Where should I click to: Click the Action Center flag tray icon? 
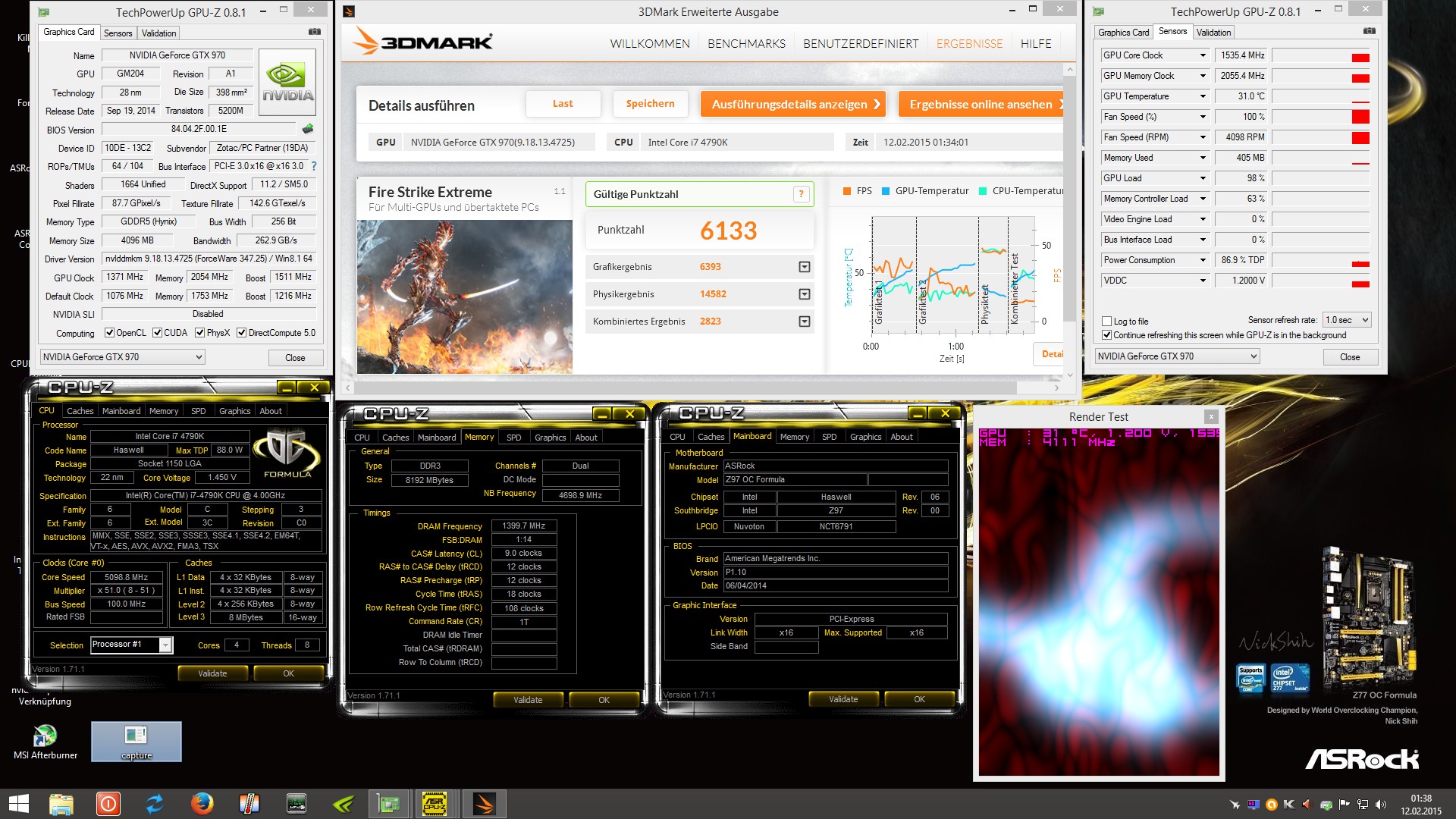pyautogui.click(x=1345, y=805)
